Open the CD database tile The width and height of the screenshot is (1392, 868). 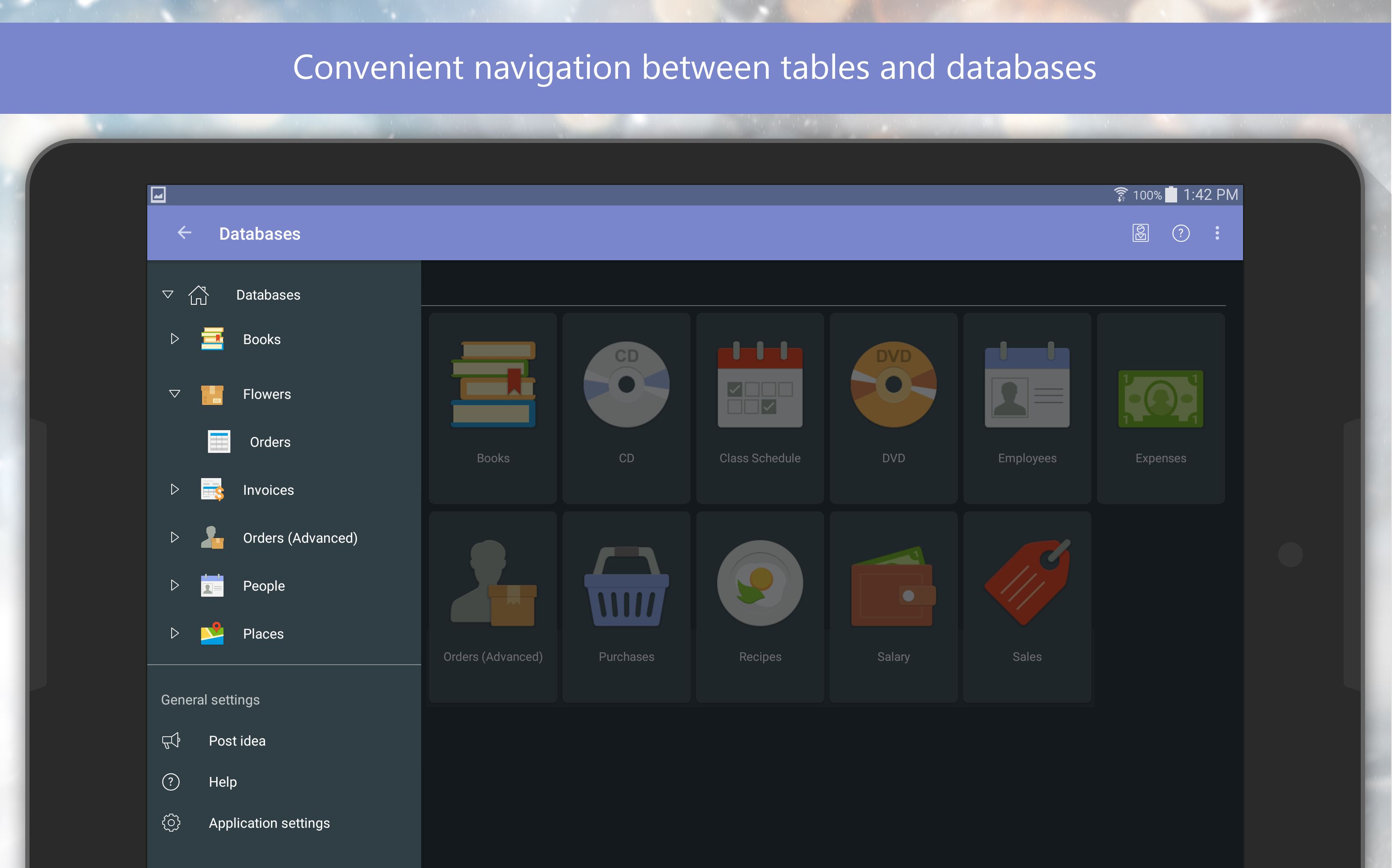click(x=626, y=408)
